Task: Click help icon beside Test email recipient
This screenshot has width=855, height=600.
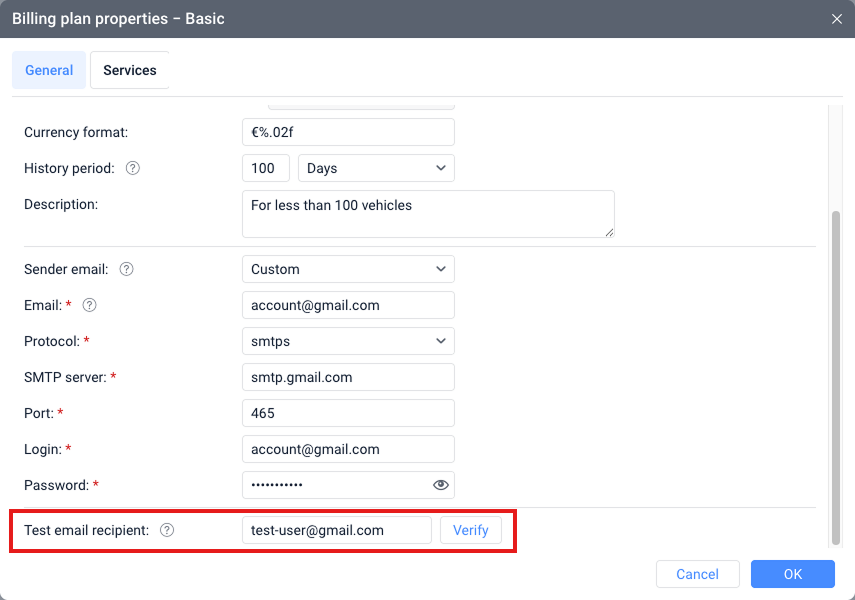Action: [167, 530]
